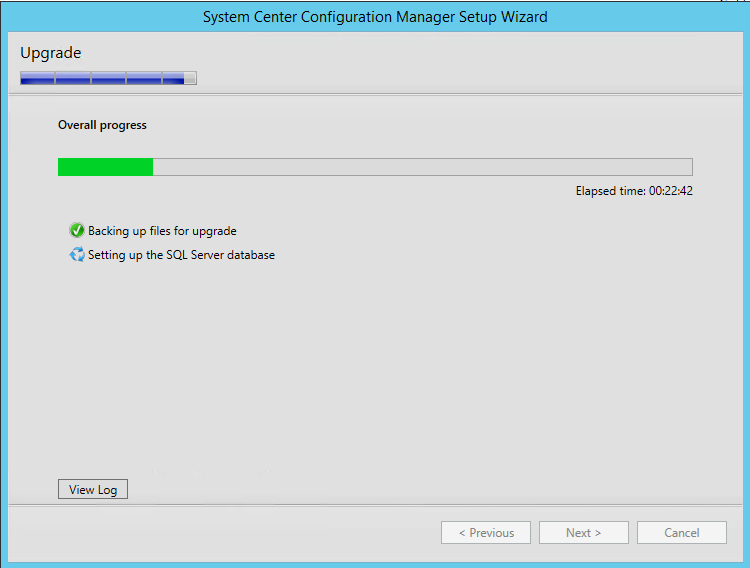Click the Elapsed time readout

point(634,191)
